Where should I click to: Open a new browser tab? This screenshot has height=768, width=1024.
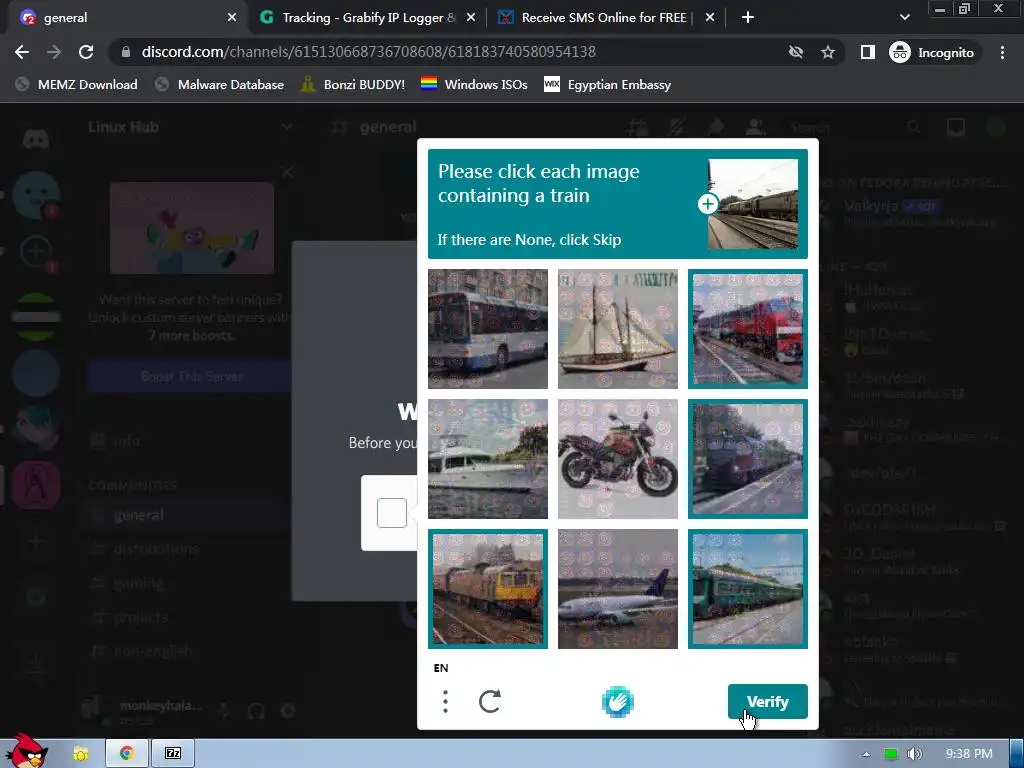(x=748, y=18)
